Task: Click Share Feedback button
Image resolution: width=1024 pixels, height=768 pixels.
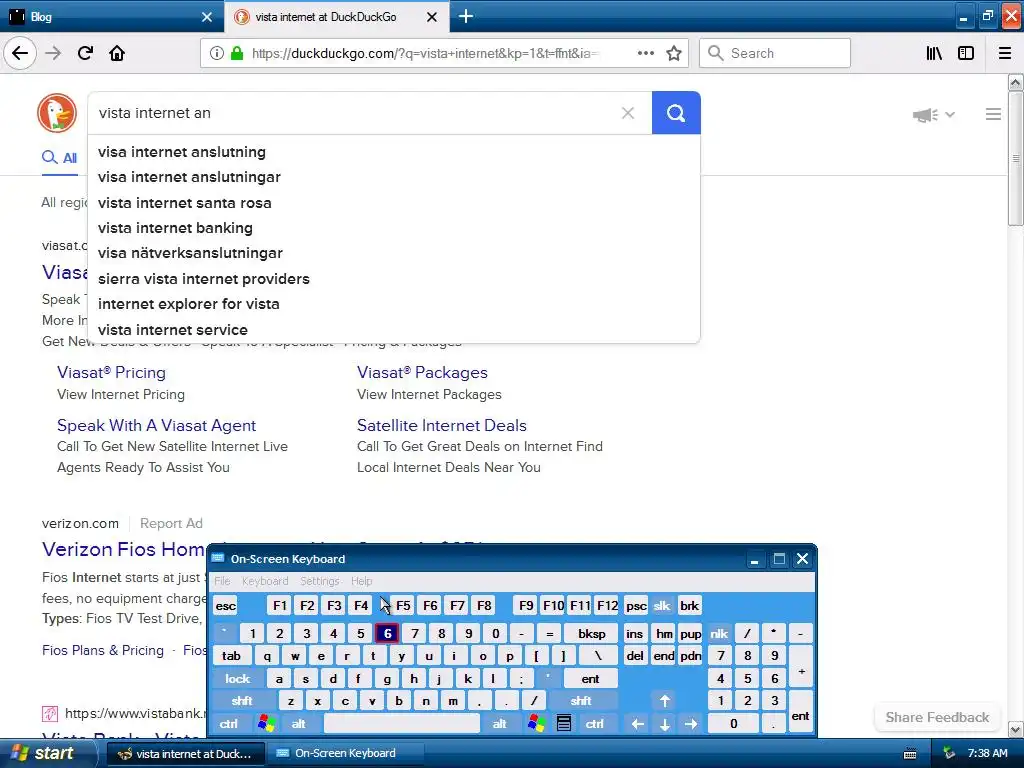Action: 937,717
